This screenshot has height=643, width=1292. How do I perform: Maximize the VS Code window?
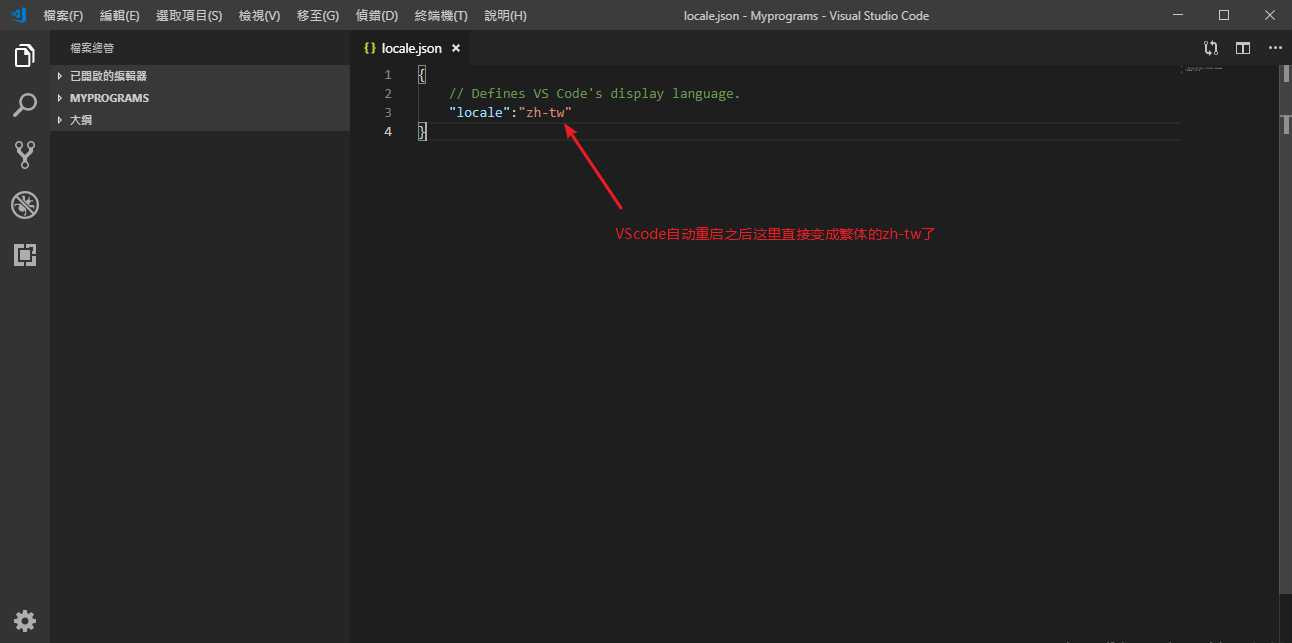click(x=1223, y=15)
